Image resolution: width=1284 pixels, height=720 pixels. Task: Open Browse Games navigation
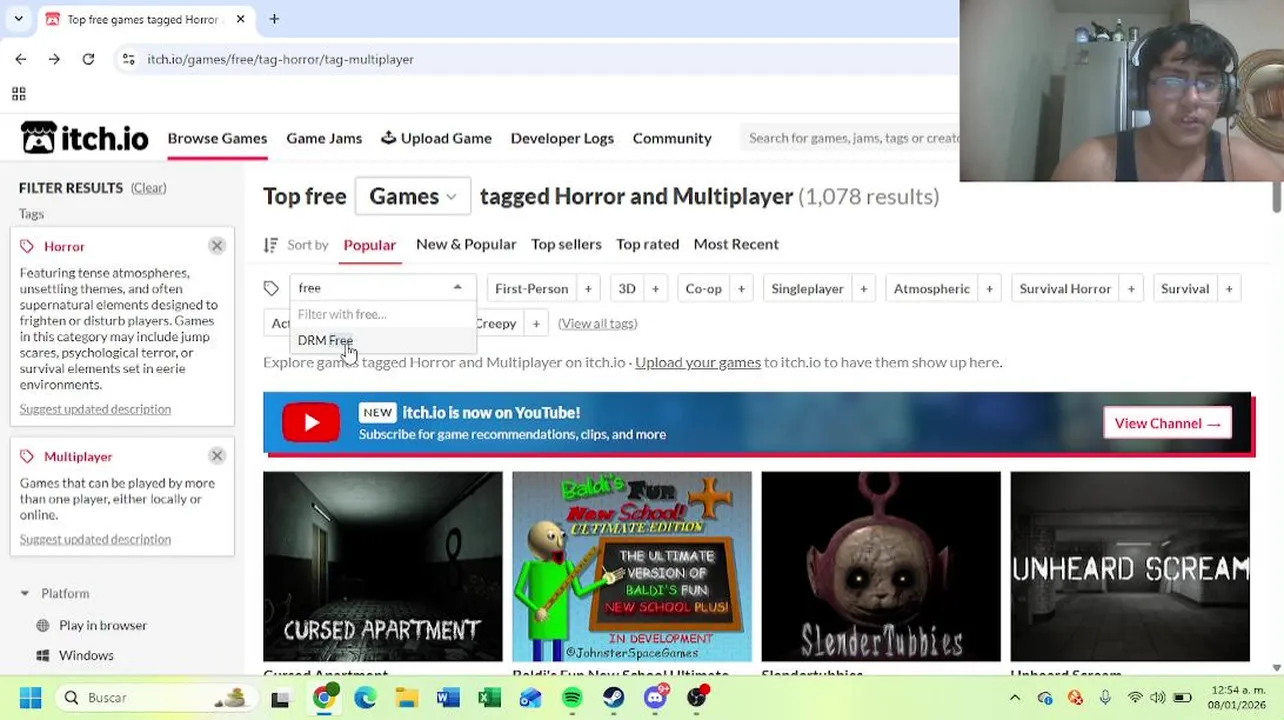coord(217,138)
